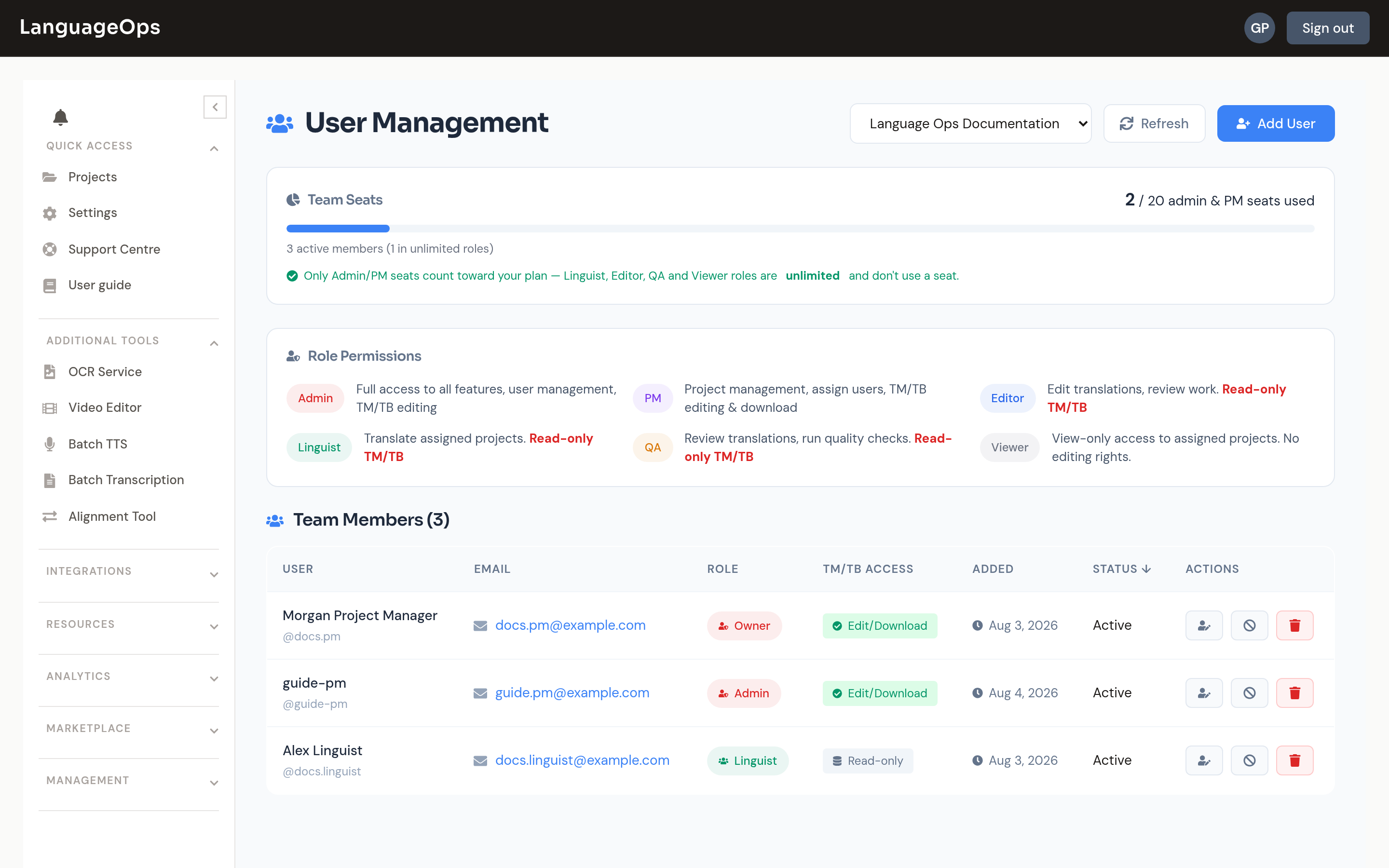Click Read-only access tag for Alex Linguist
Image resolution: width=1389 pixels, height=868 pixels.
867,760
